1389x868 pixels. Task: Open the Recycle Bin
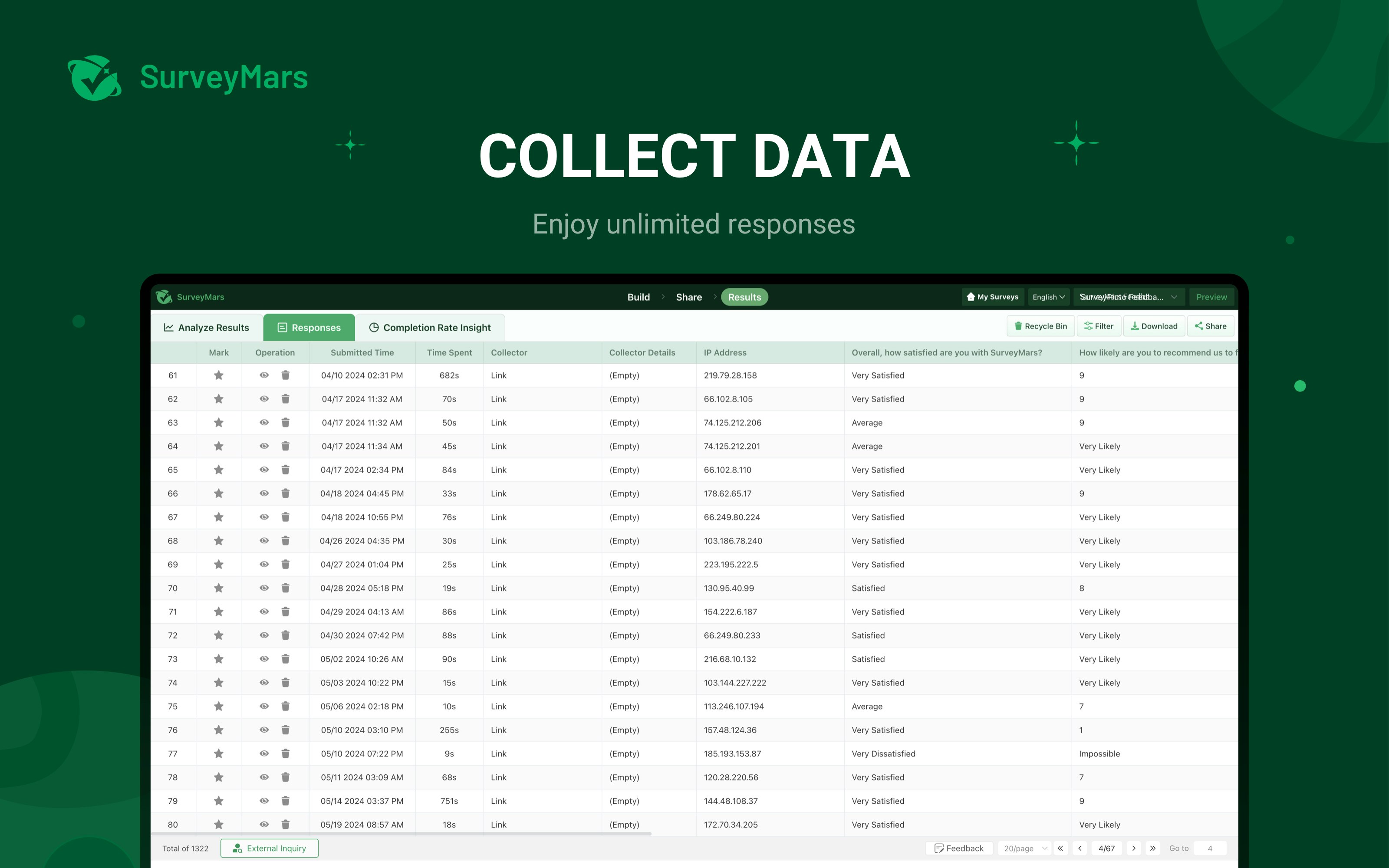point(1040,326)
